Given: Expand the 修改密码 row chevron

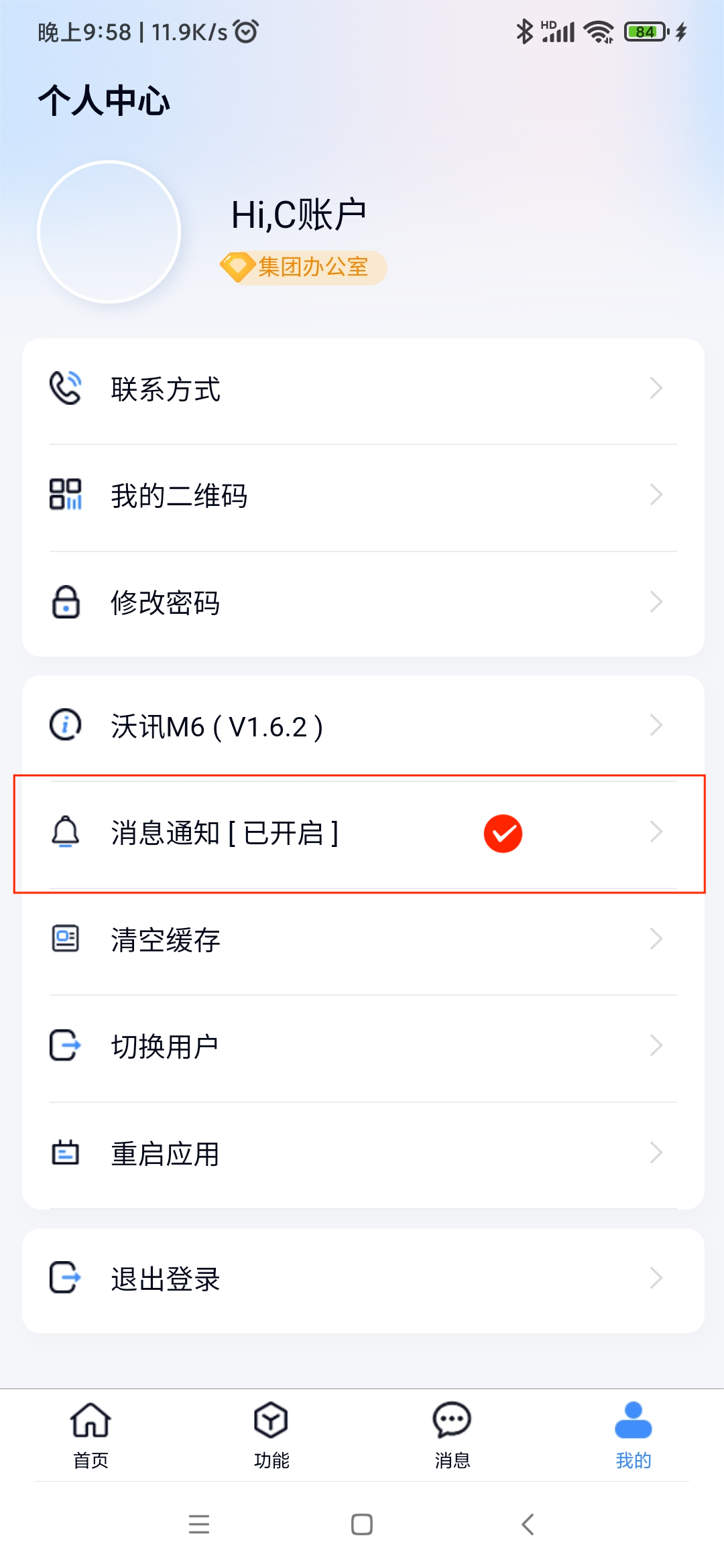Looking at the screenshot, I should point(656,602).
